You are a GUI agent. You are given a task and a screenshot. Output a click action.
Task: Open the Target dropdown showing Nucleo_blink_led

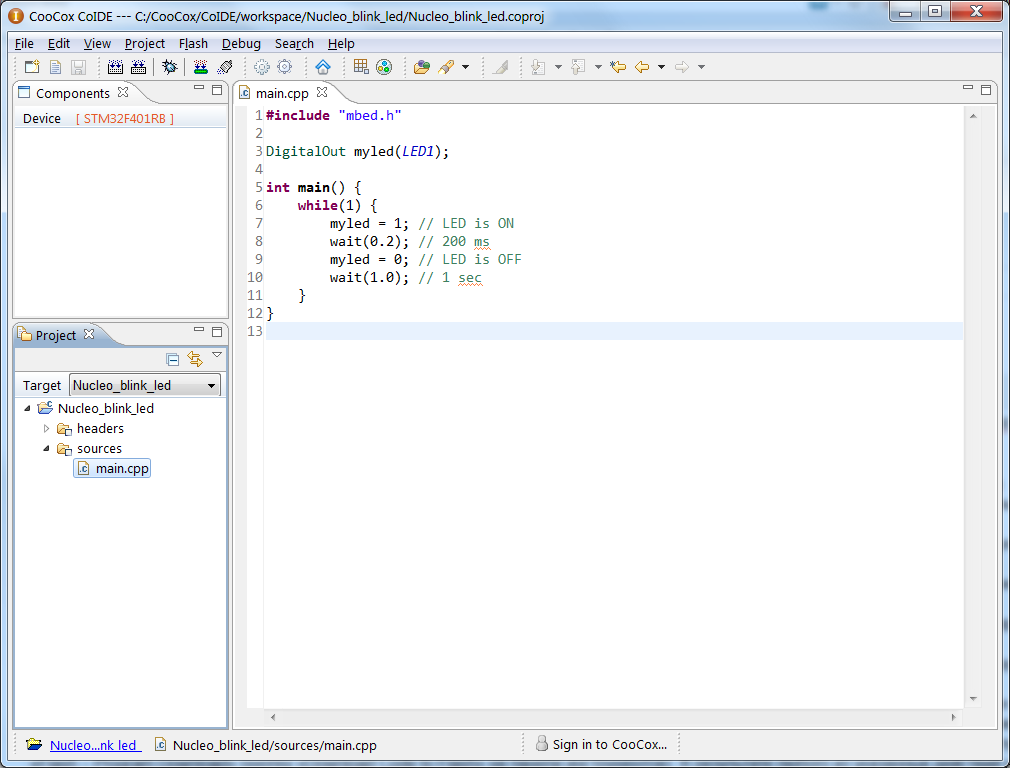211,385
